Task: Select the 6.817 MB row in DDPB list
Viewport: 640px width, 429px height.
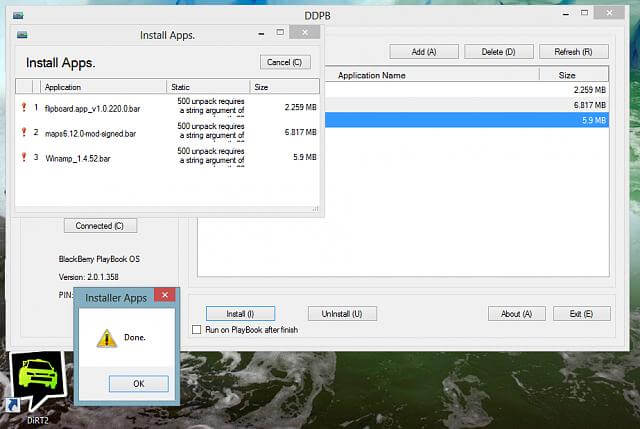Action: point(467,105)
